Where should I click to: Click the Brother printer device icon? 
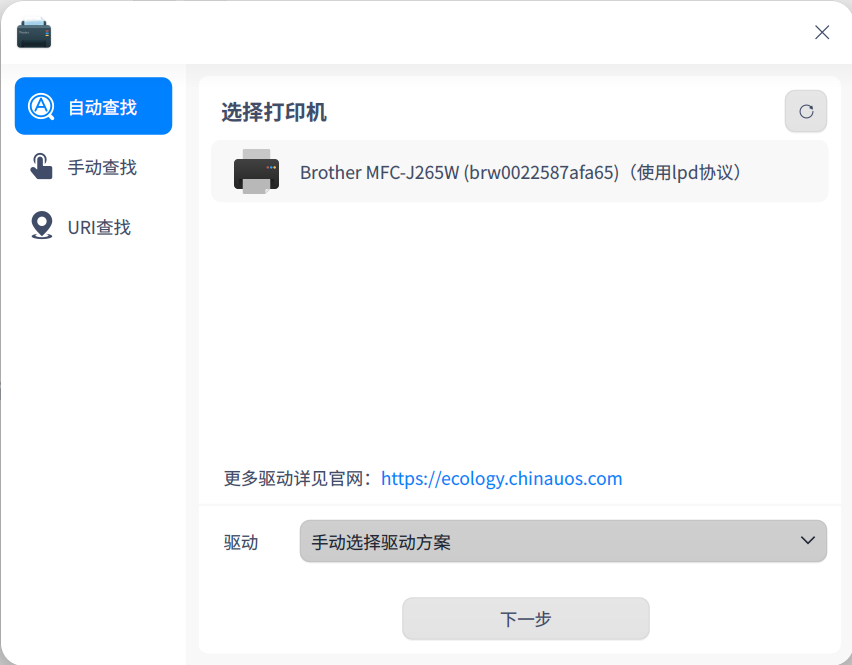pyautogui.click(x=256, y=171)
